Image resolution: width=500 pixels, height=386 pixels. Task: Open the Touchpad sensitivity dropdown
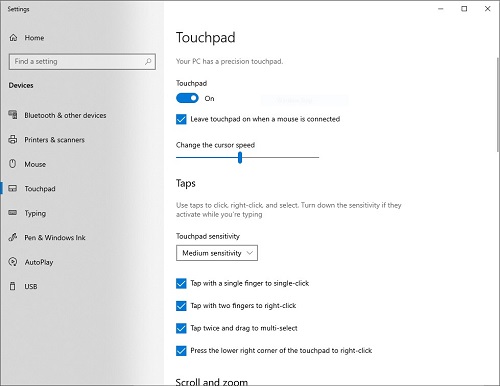[217, 253]
